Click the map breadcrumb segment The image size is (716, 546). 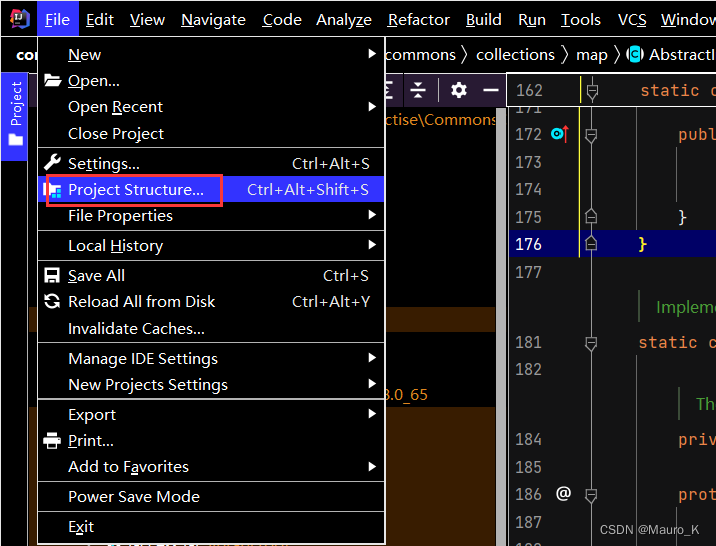[x=591, y=55]
